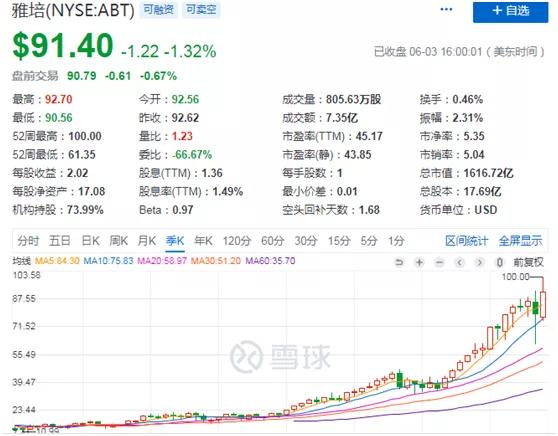Click the 100.00 high-price label on chart
This screenshot has height=436, width=558.
click(x=515, y=277)
